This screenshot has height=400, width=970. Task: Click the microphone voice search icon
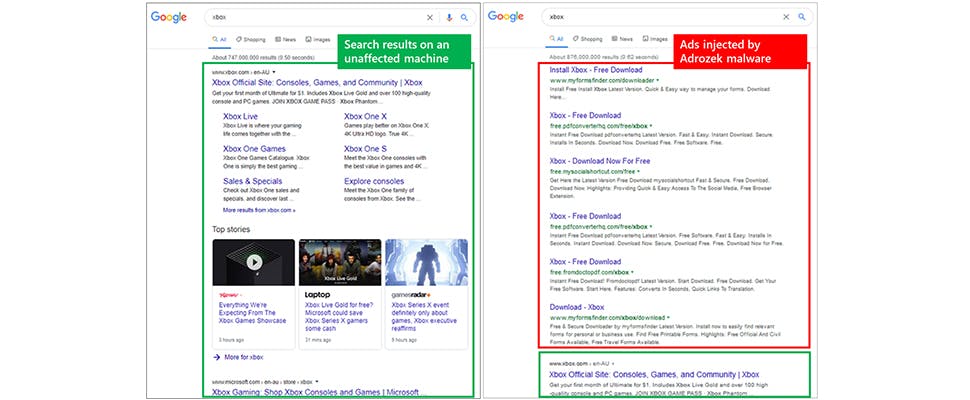(x=449, y=17)
